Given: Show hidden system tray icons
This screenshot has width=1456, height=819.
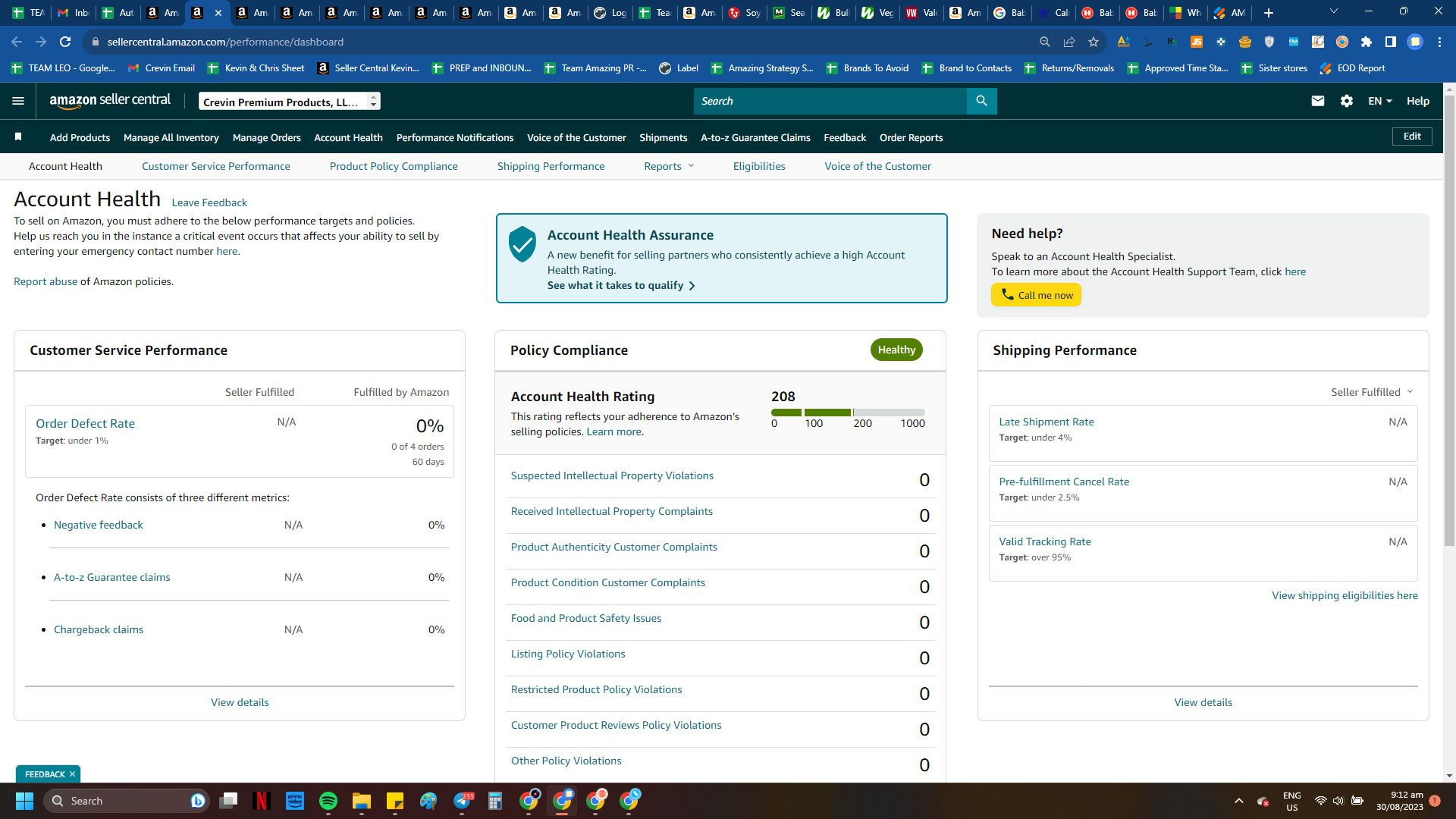Looking at the screenshot, I should (1239, 801).
